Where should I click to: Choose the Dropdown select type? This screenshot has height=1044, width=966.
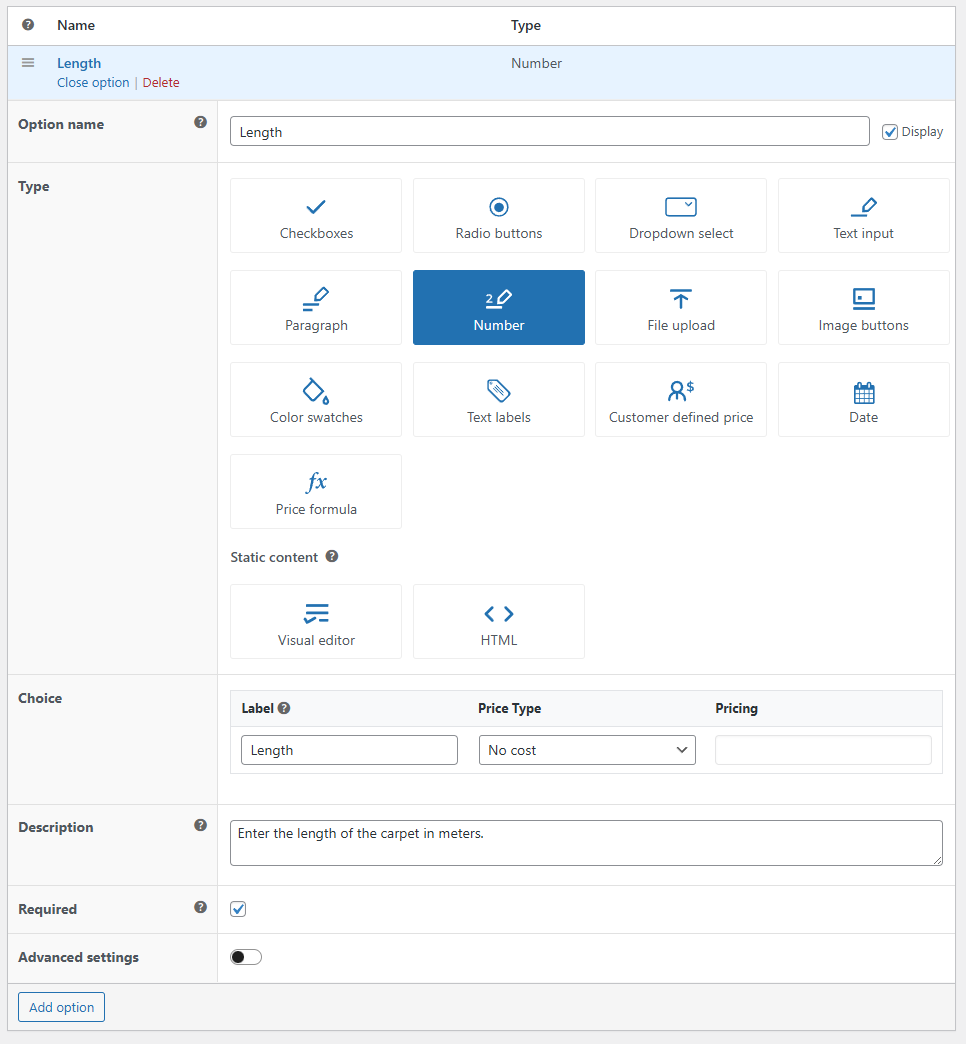tap(680, 215)
